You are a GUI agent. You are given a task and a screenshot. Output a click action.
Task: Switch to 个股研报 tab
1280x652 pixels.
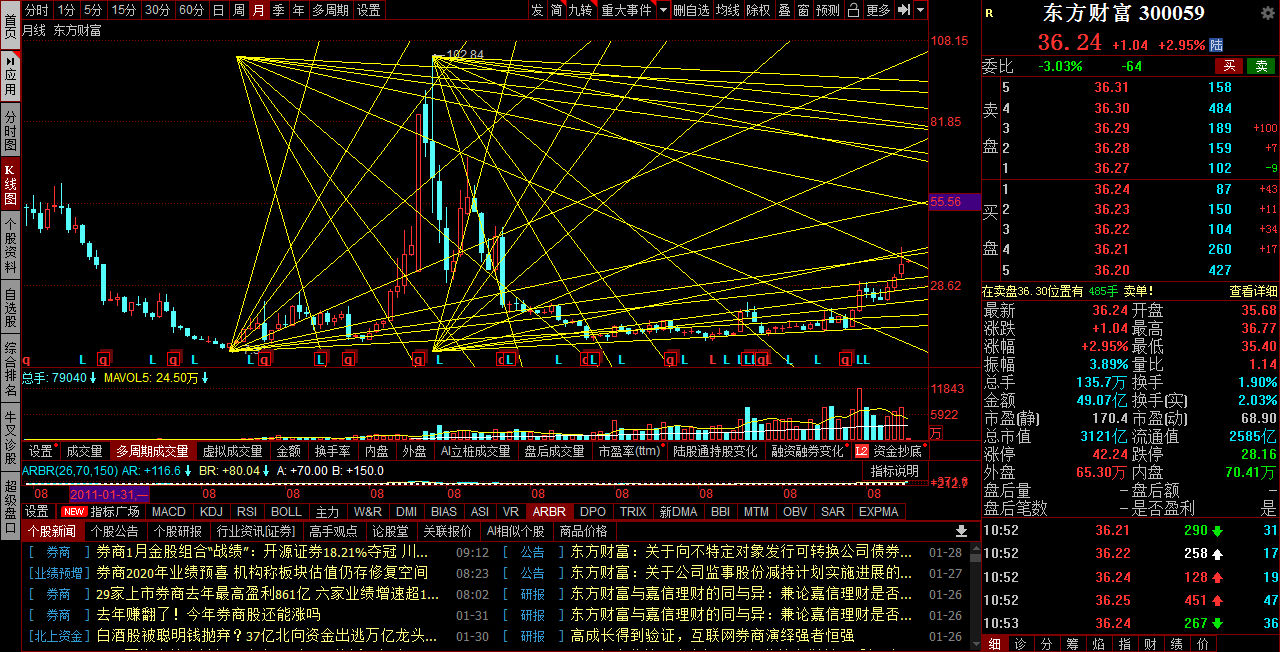click(x=178, y=531)
